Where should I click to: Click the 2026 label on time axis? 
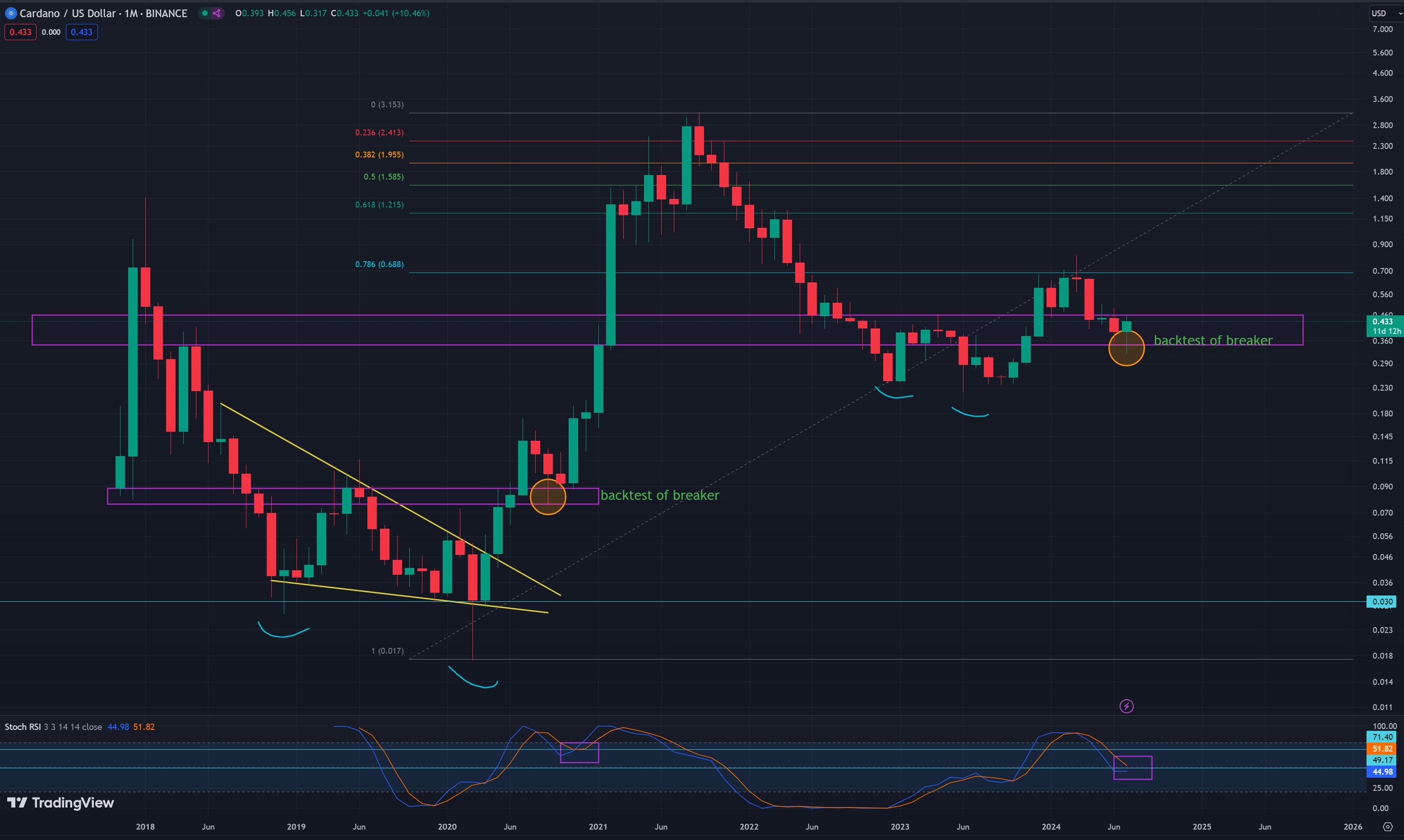pyautogui.click(x=1353, y=827)
